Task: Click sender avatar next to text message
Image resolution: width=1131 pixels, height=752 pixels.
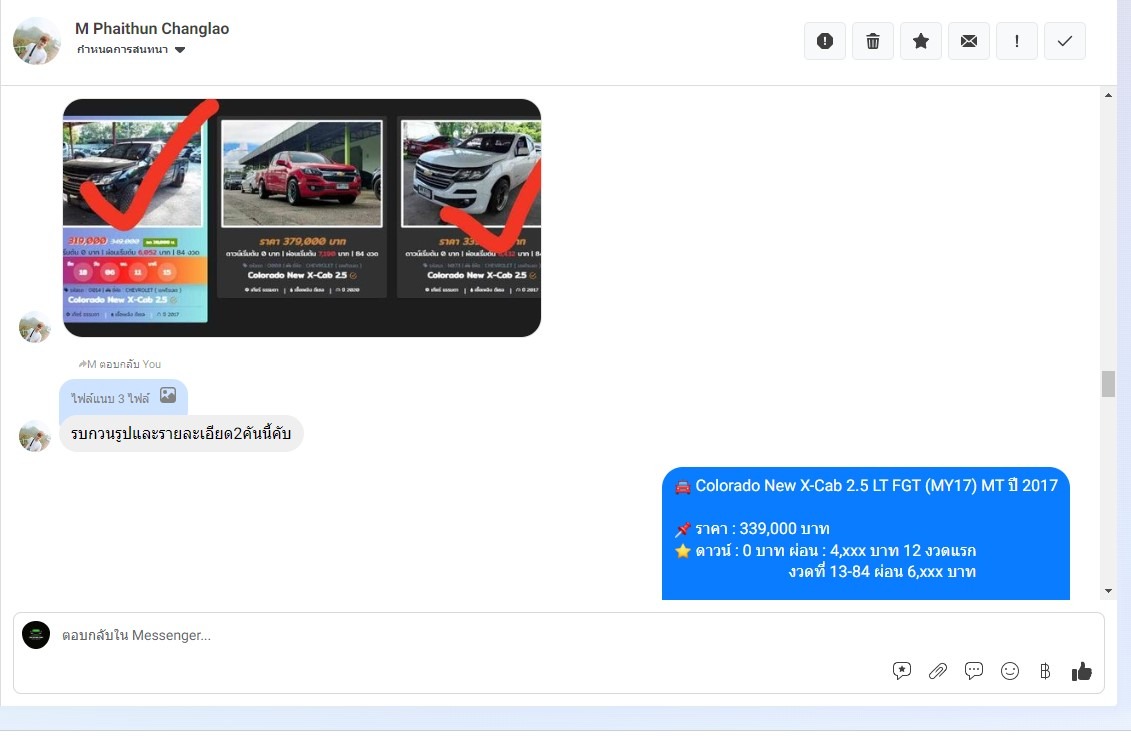Action: 34,436
